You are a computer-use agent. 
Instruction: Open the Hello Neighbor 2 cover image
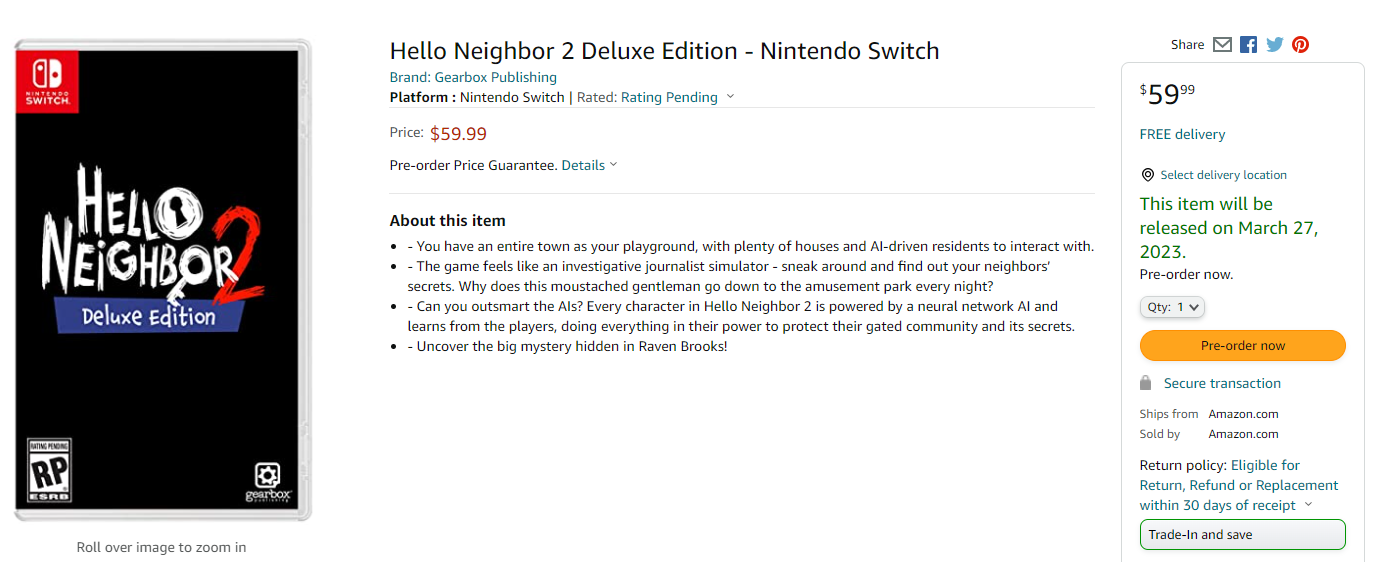(x=162, y=280)
